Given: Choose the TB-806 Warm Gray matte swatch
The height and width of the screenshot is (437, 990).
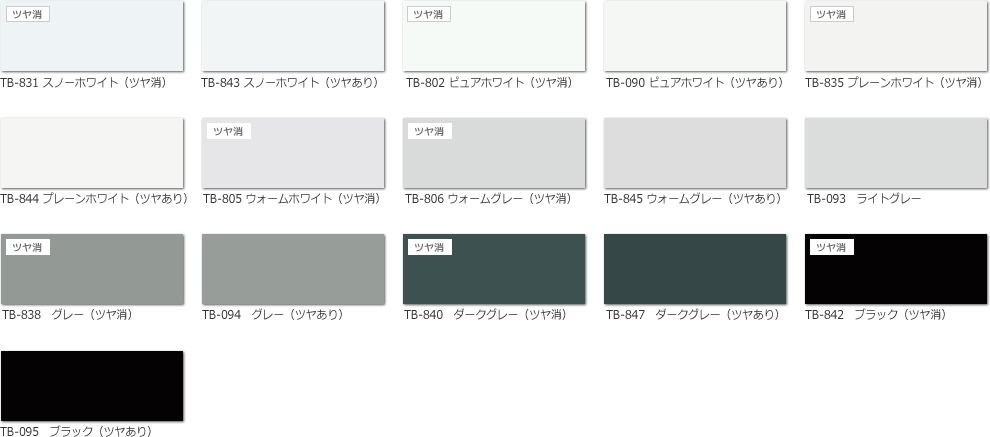Looking at the screenshot, I should [494, 158].
